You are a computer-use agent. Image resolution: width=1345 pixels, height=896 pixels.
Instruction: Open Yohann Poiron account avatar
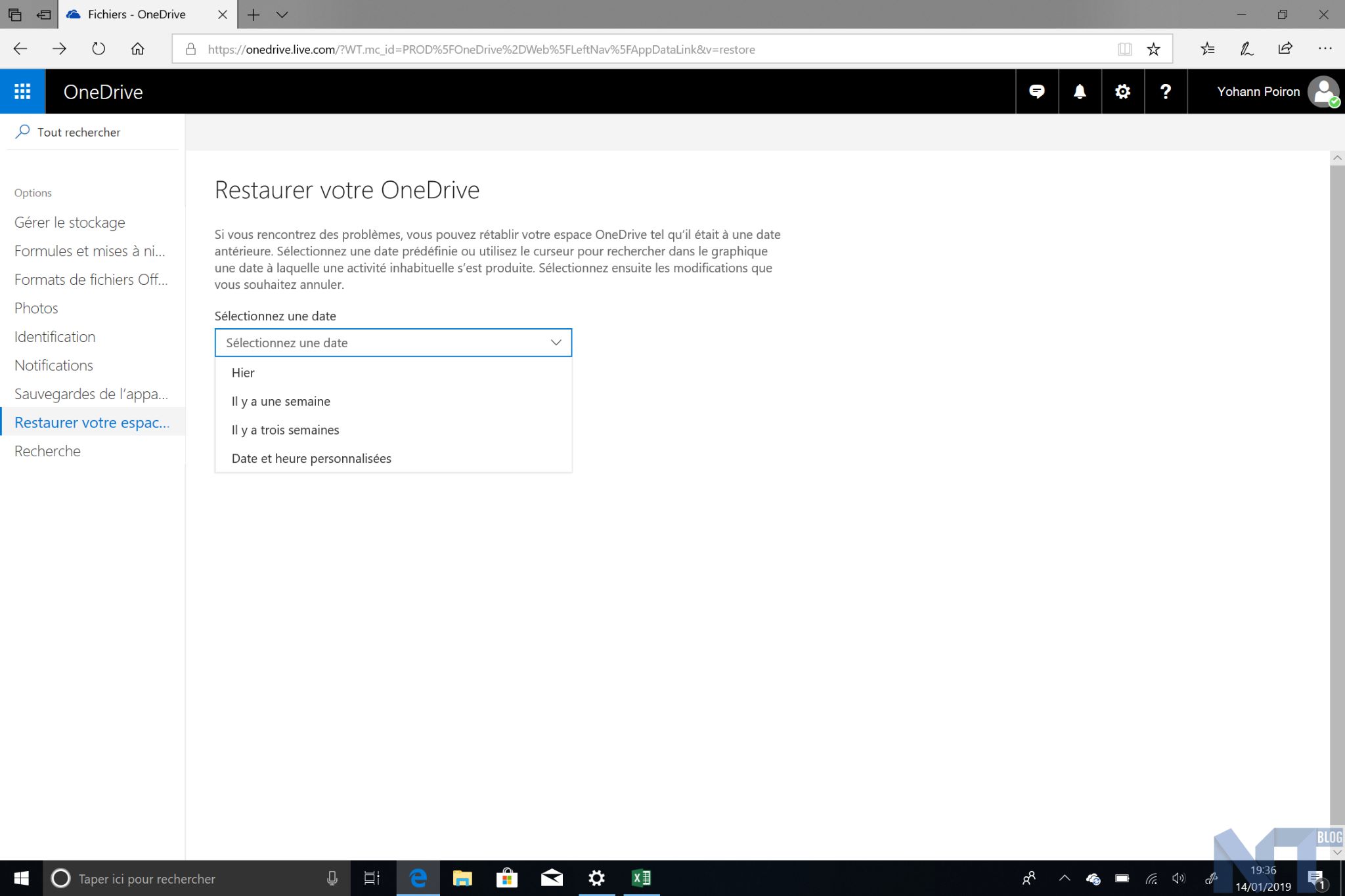click(1323, 91)
